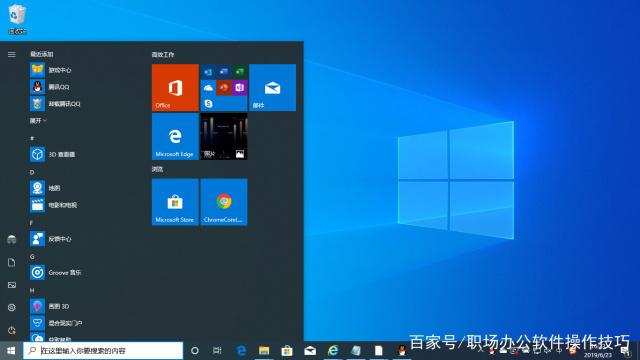Launch Internet Explorer from taskbar

333,351
